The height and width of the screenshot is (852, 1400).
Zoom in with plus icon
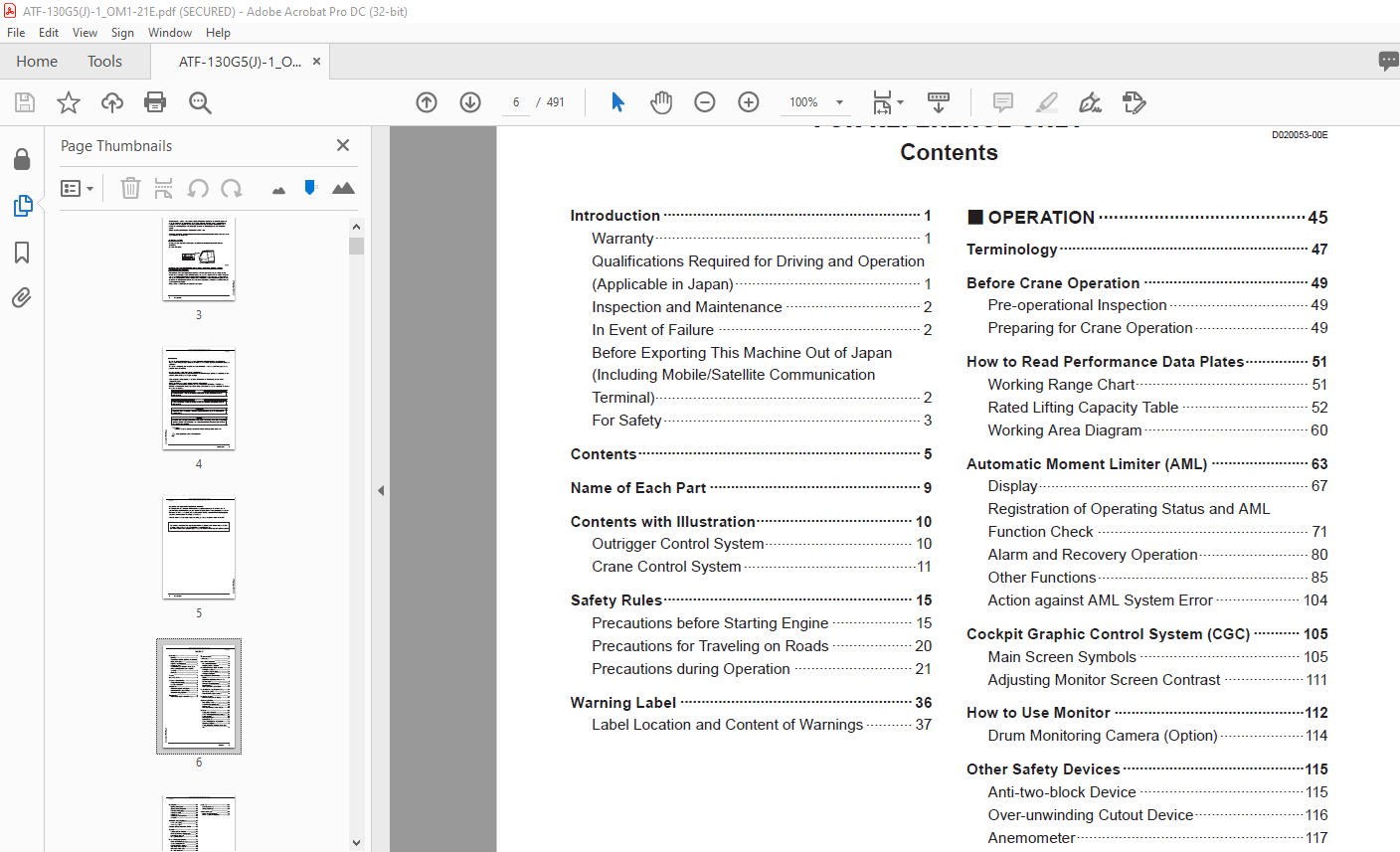pos(749,102)
